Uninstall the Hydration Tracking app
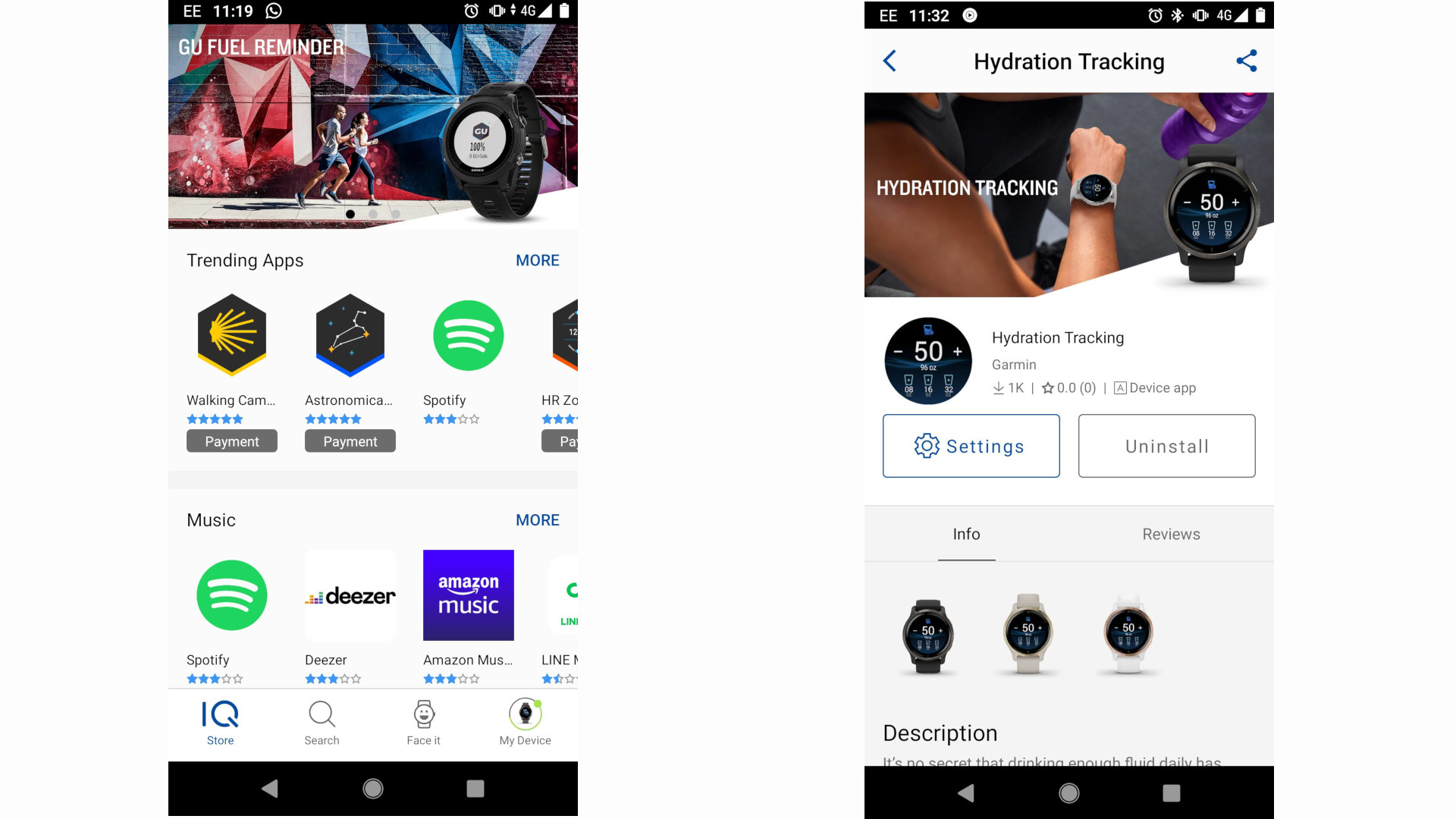1456x819 pixels. (1166, 445)
